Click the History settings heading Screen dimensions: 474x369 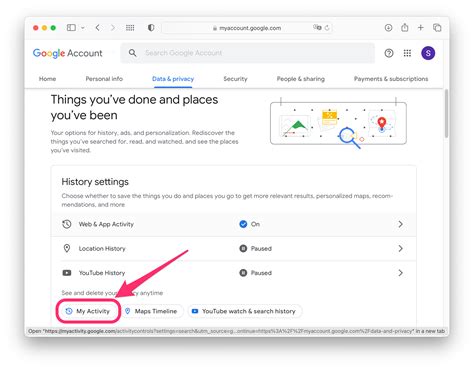pos(95,182)
